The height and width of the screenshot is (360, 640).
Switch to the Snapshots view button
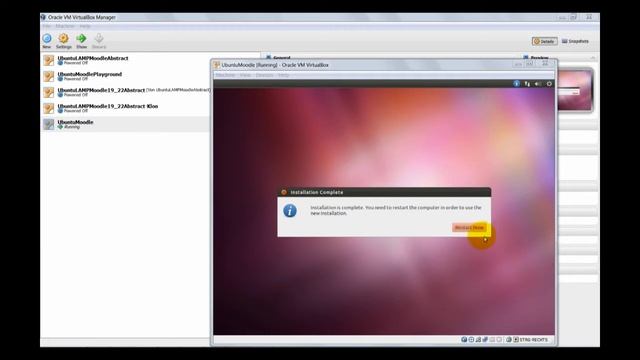[x=575, y=41]
